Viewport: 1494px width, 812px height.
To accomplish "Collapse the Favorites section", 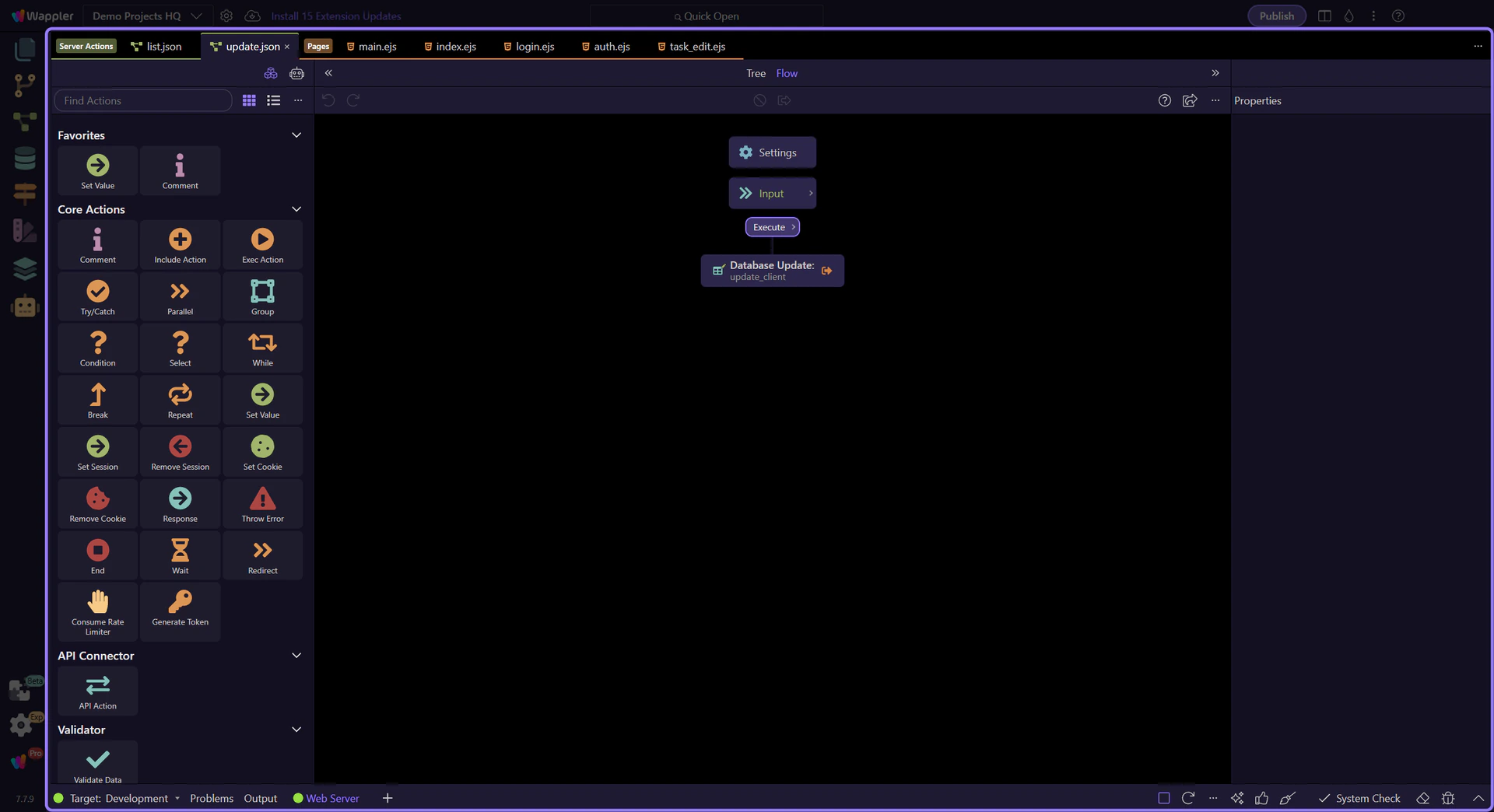I will [x=296, y=135].
